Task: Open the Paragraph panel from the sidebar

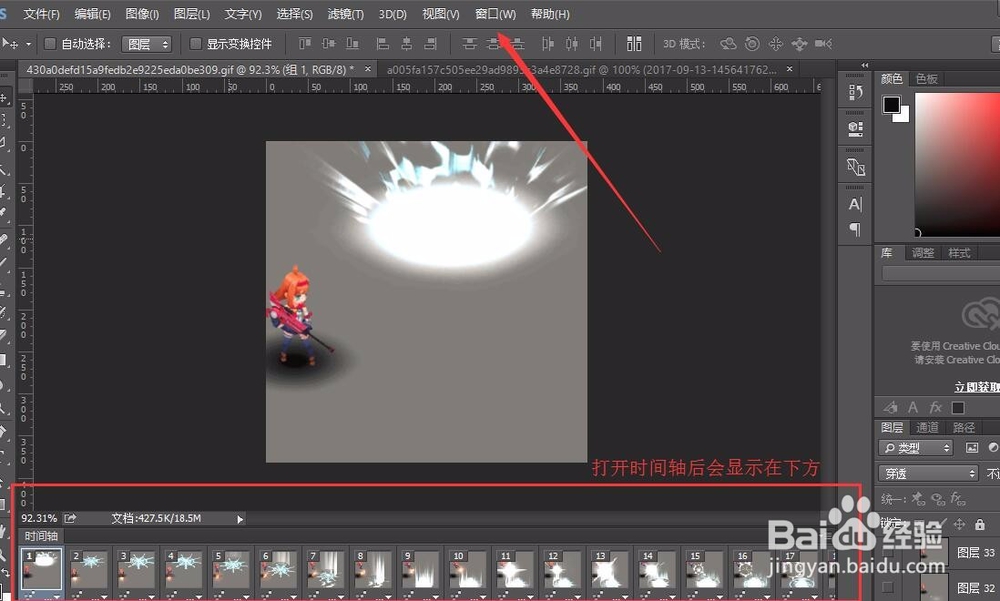Action: (x=857, y=226)
